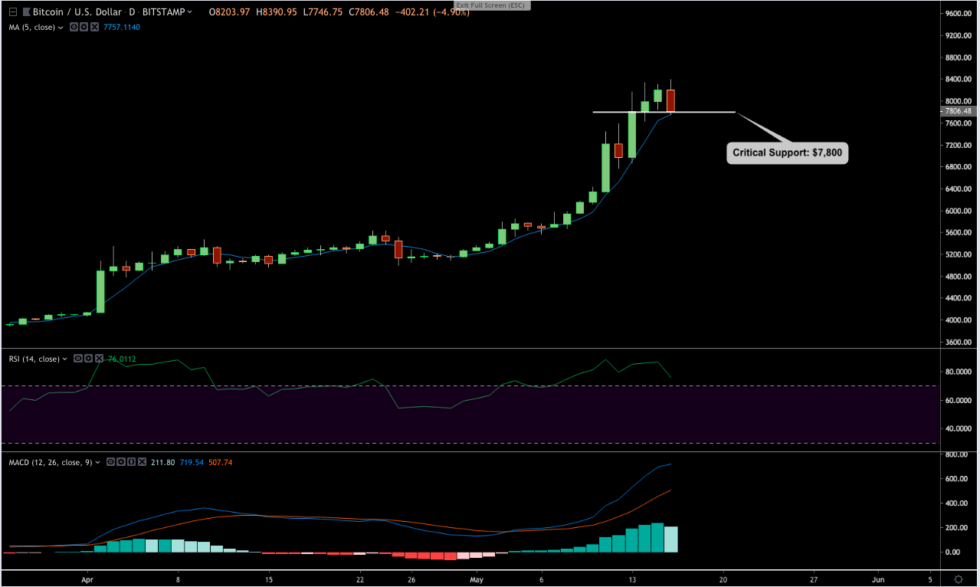Click Exit Full Screen (ESC)
Screen dimensions: 980x587
click(x=492, y=5)
